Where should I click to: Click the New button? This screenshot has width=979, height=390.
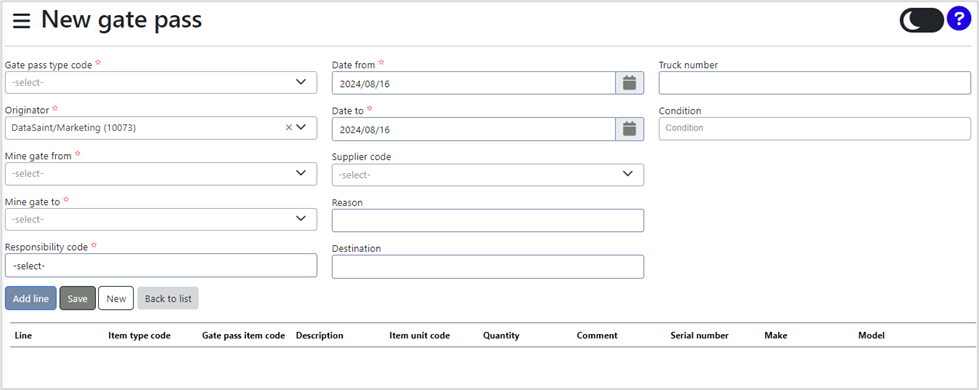116,298
